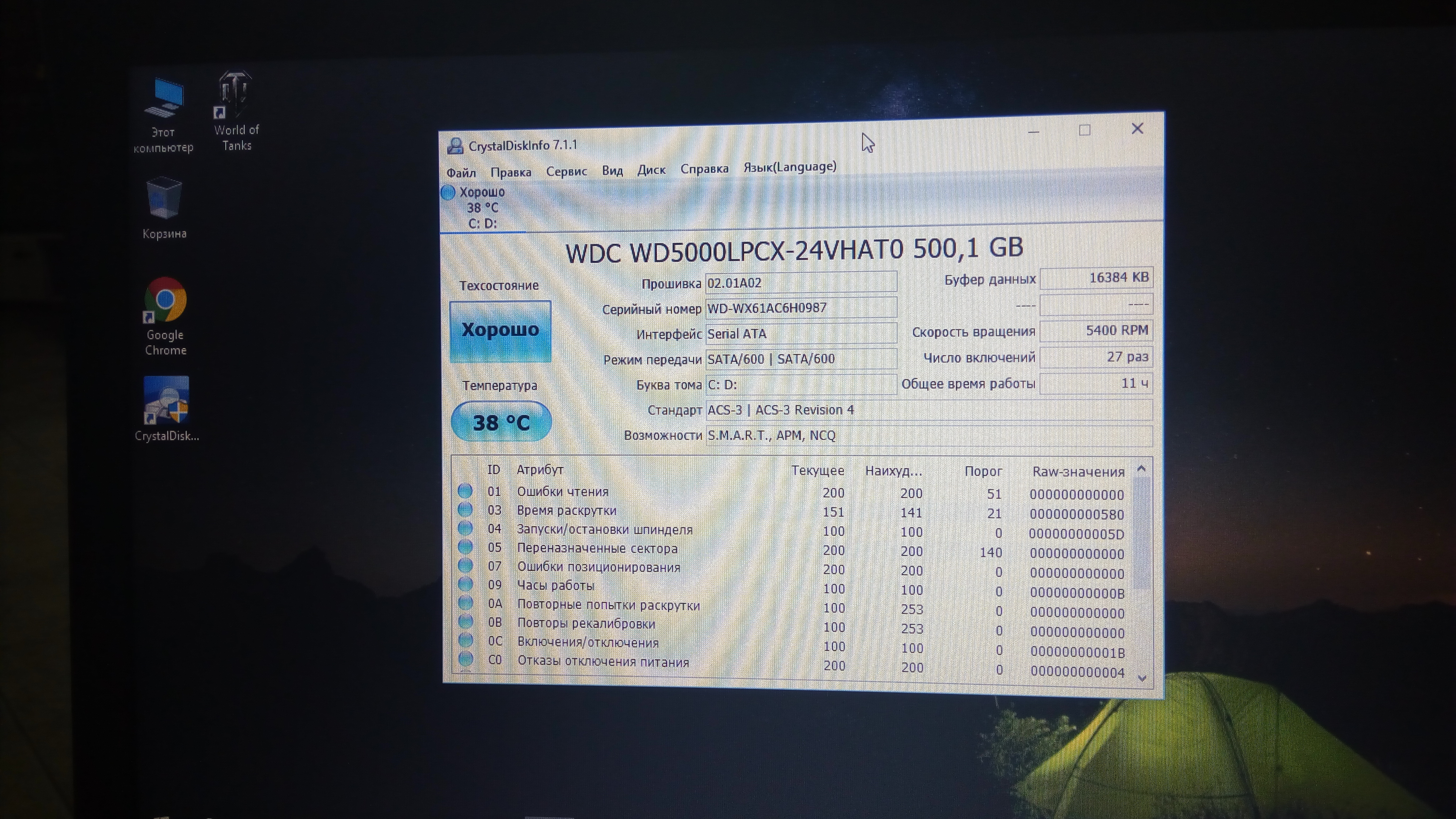Click the Атрибут column header
The image size is (1456, 819).
tap(540, 470)
